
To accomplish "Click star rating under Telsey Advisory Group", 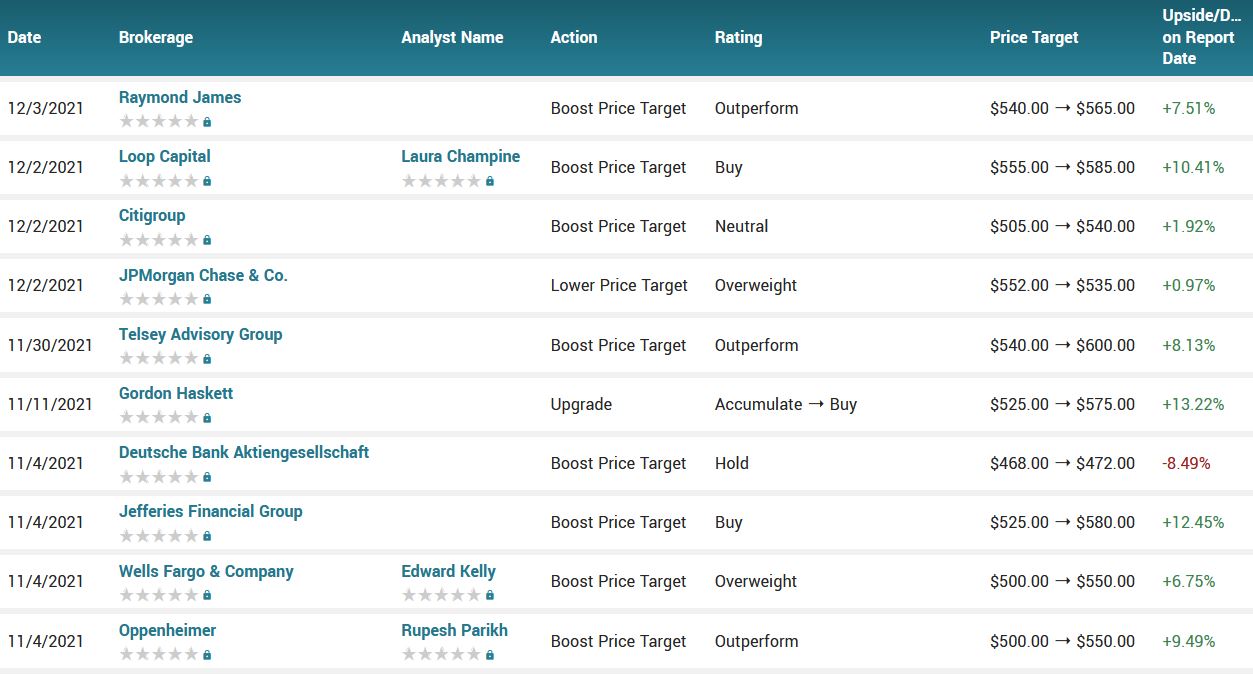I will pyautogui.click(x=159, y=359).
